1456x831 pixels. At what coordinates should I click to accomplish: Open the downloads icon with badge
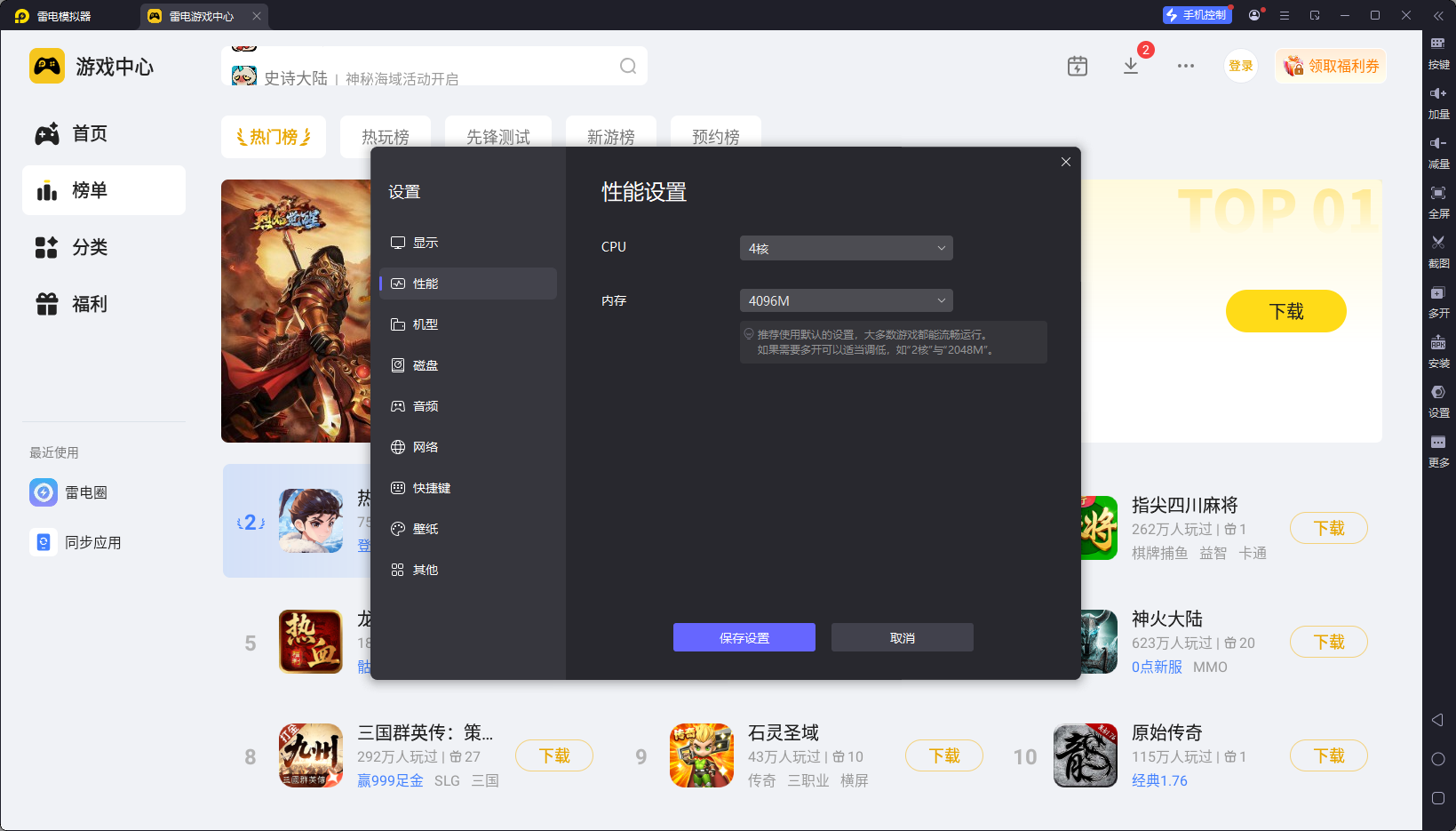click(1131, 66)
